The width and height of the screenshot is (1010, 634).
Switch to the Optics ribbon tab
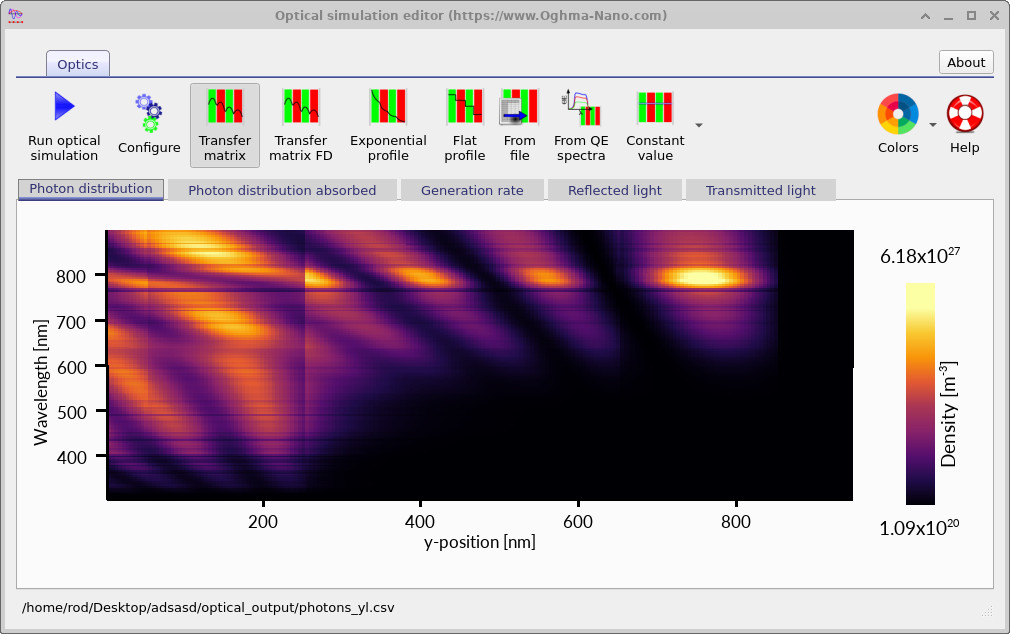click(x=77, y=64)
